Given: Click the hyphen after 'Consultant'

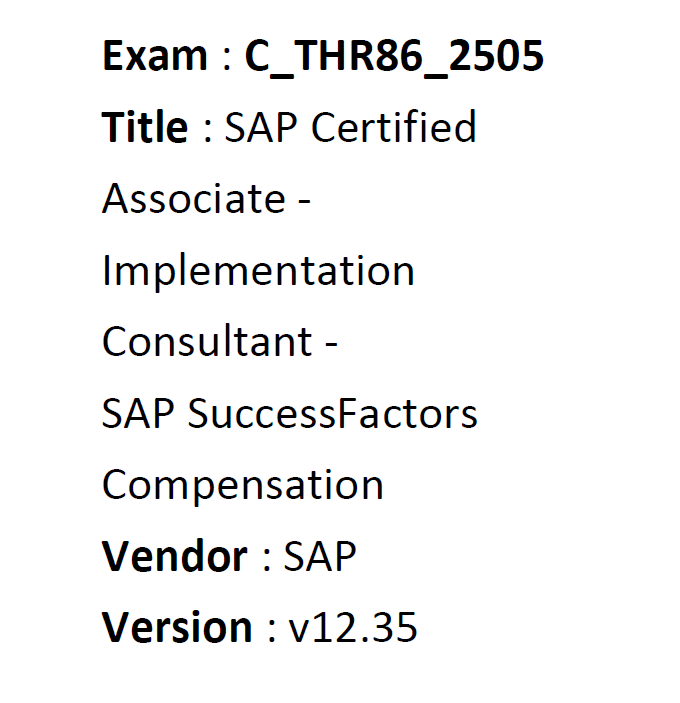Looking at the screenshot, I should tap(331, 346).
